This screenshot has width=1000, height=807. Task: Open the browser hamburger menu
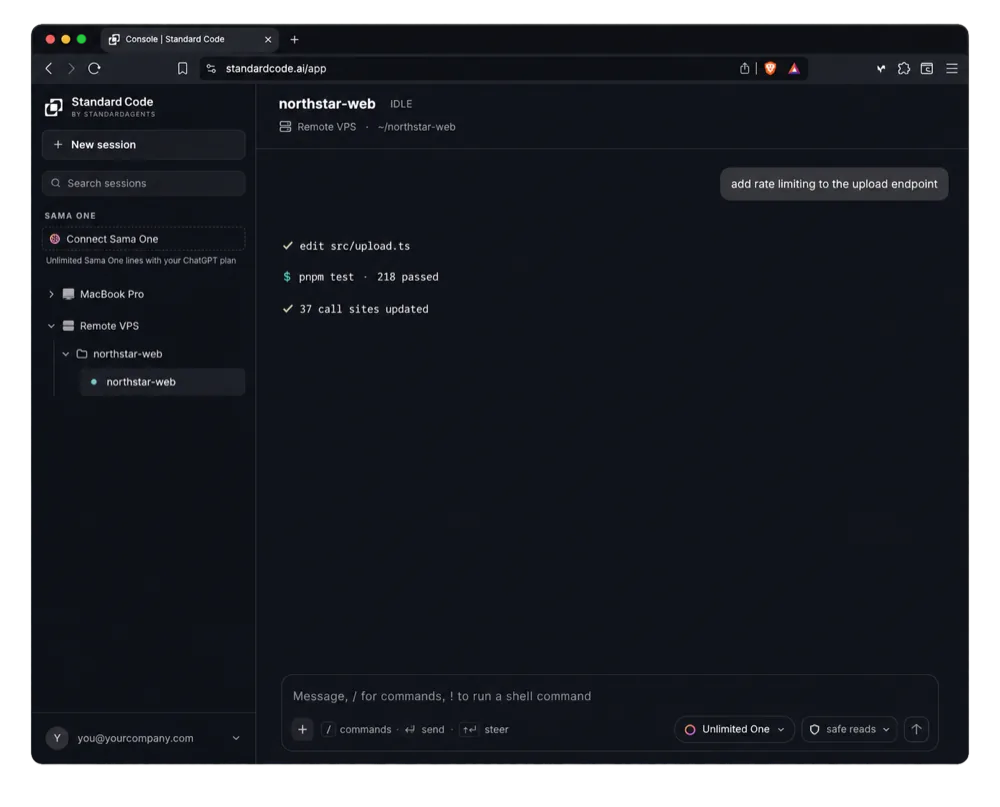click(952, 68)
